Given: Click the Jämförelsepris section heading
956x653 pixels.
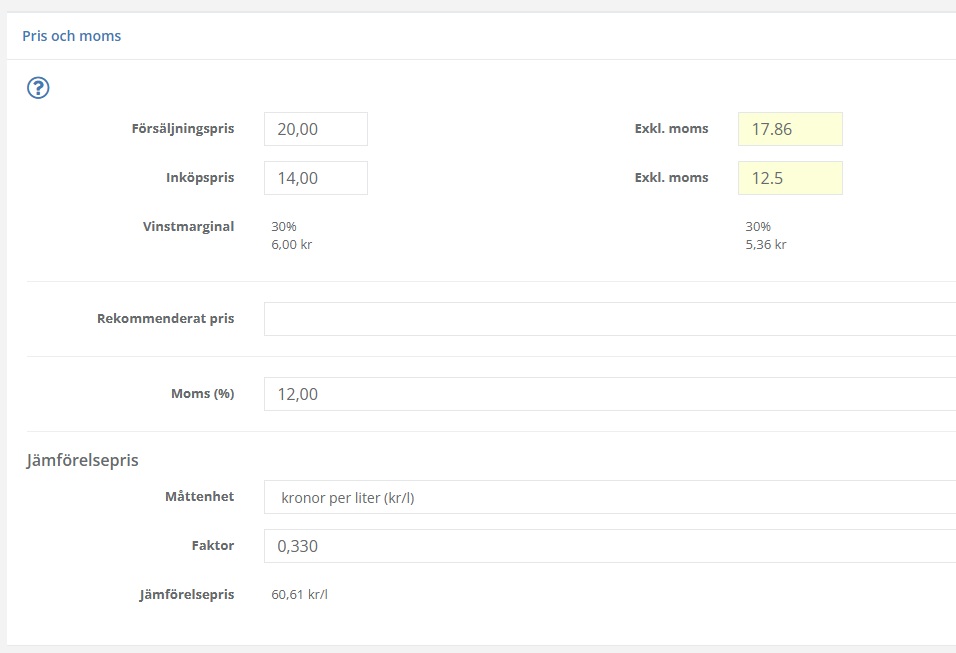Looking at the screenshot, I should (82, 461).
